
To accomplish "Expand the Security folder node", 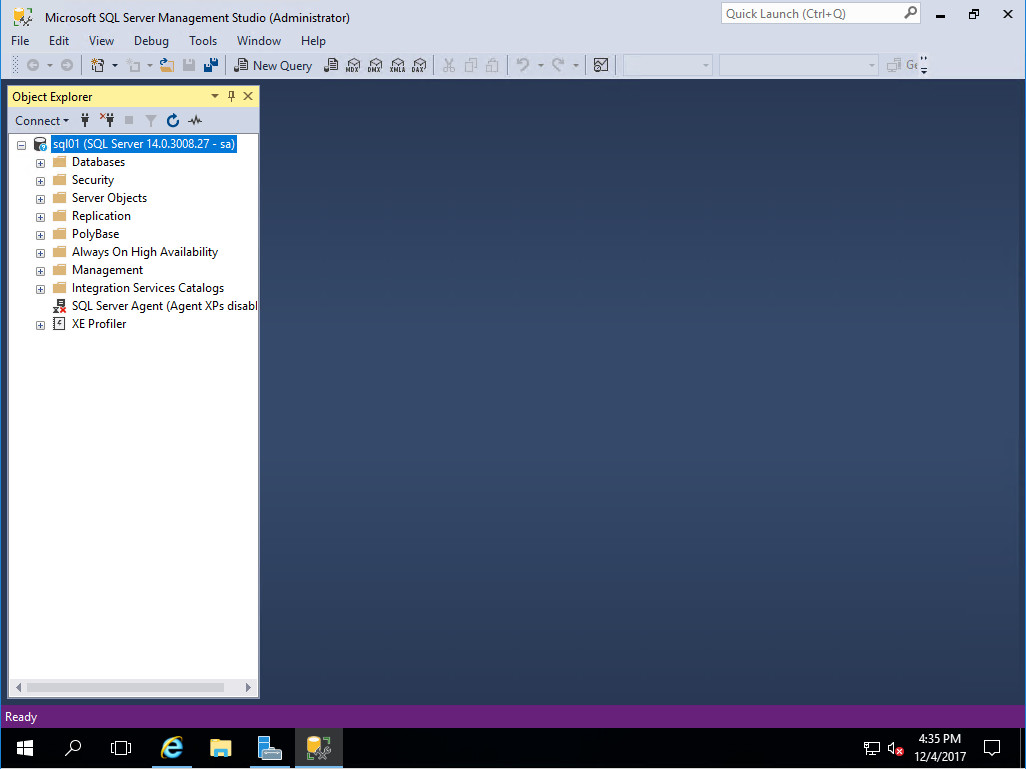I will 40,180.
